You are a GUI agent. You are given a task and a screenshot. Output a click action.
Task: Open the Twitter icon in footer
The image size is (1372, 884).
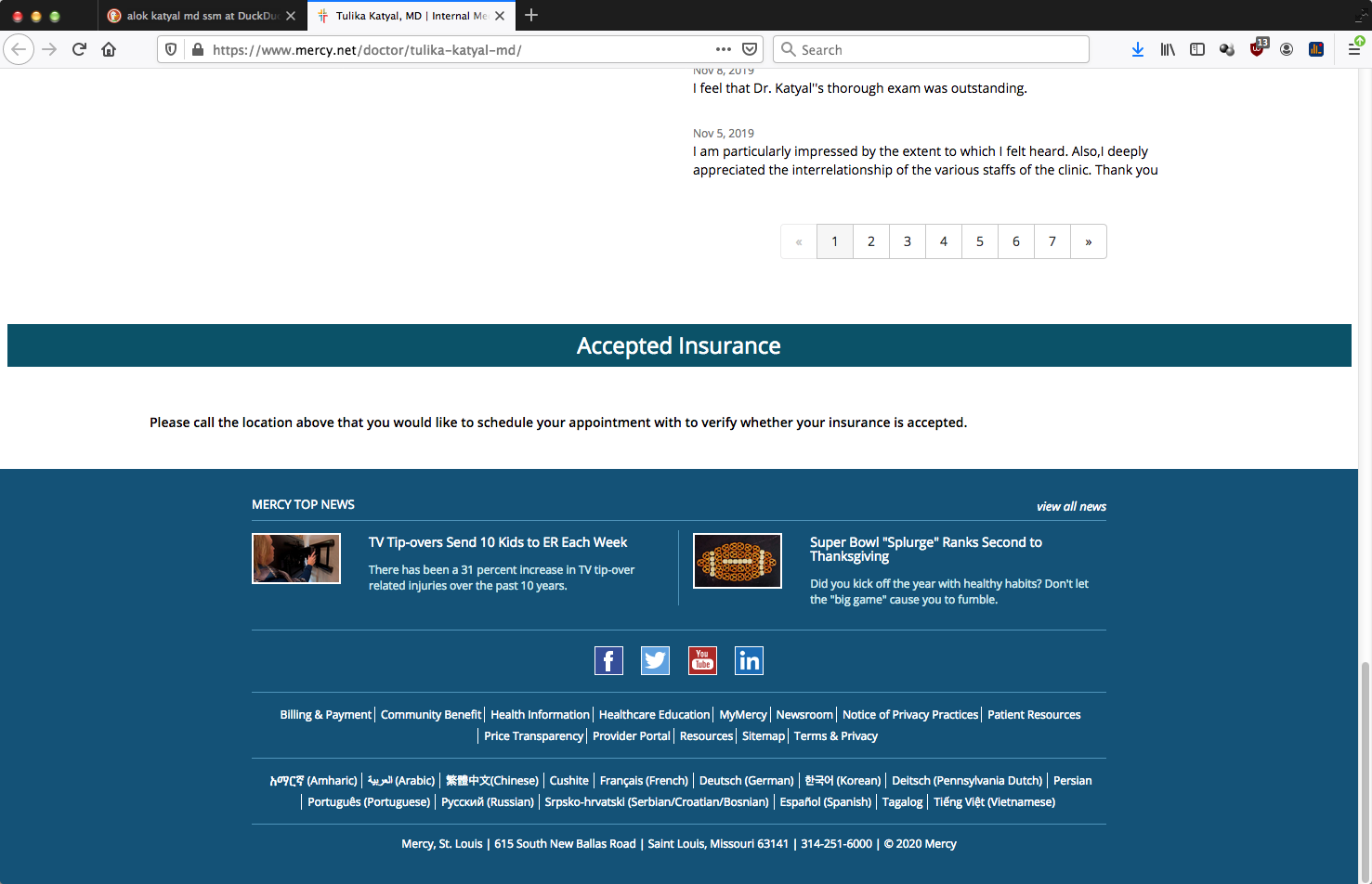click(x=655, y=660)
